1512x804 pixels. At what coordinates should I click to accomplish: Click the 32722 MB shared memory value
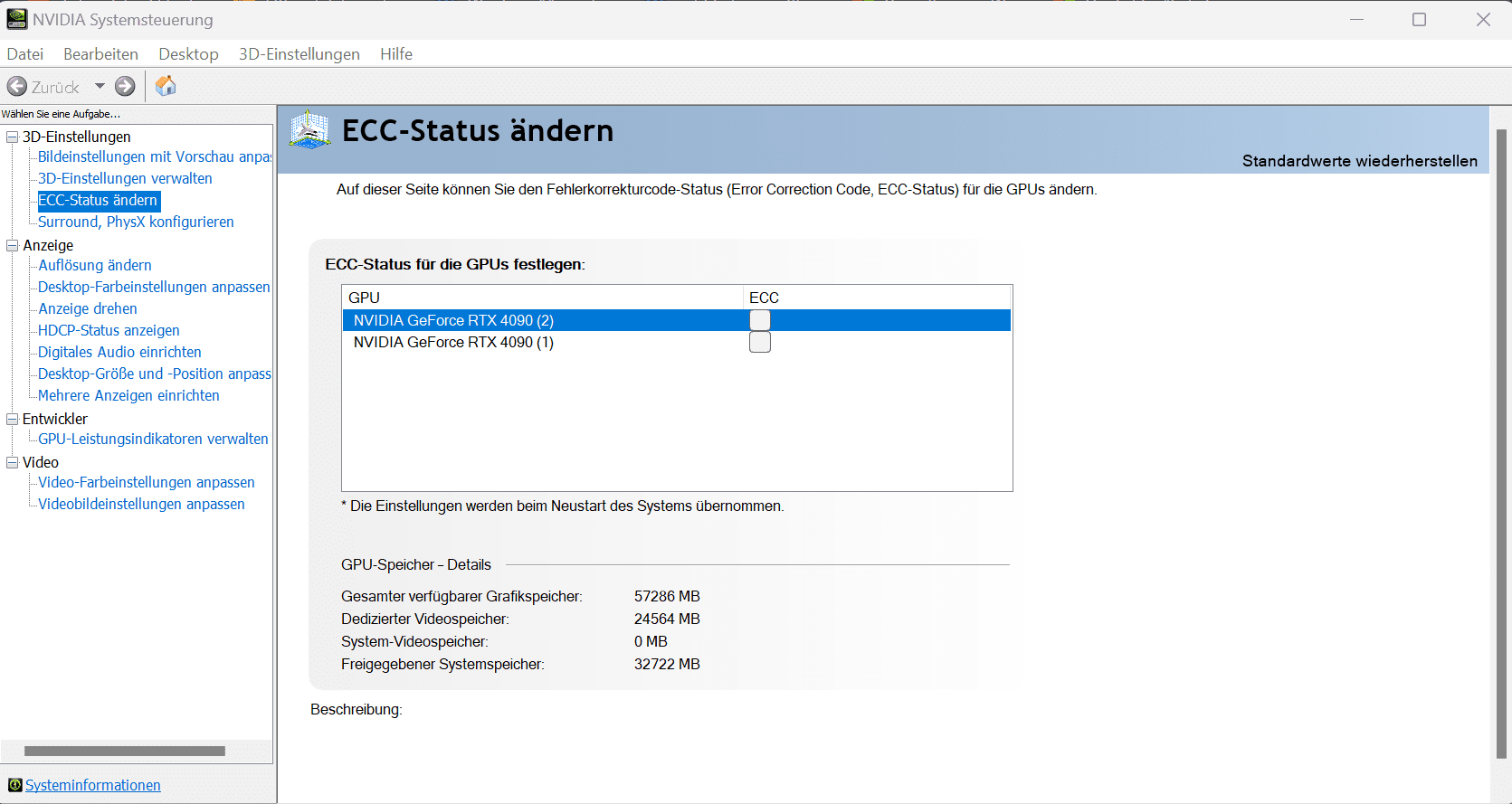point(667,664)
